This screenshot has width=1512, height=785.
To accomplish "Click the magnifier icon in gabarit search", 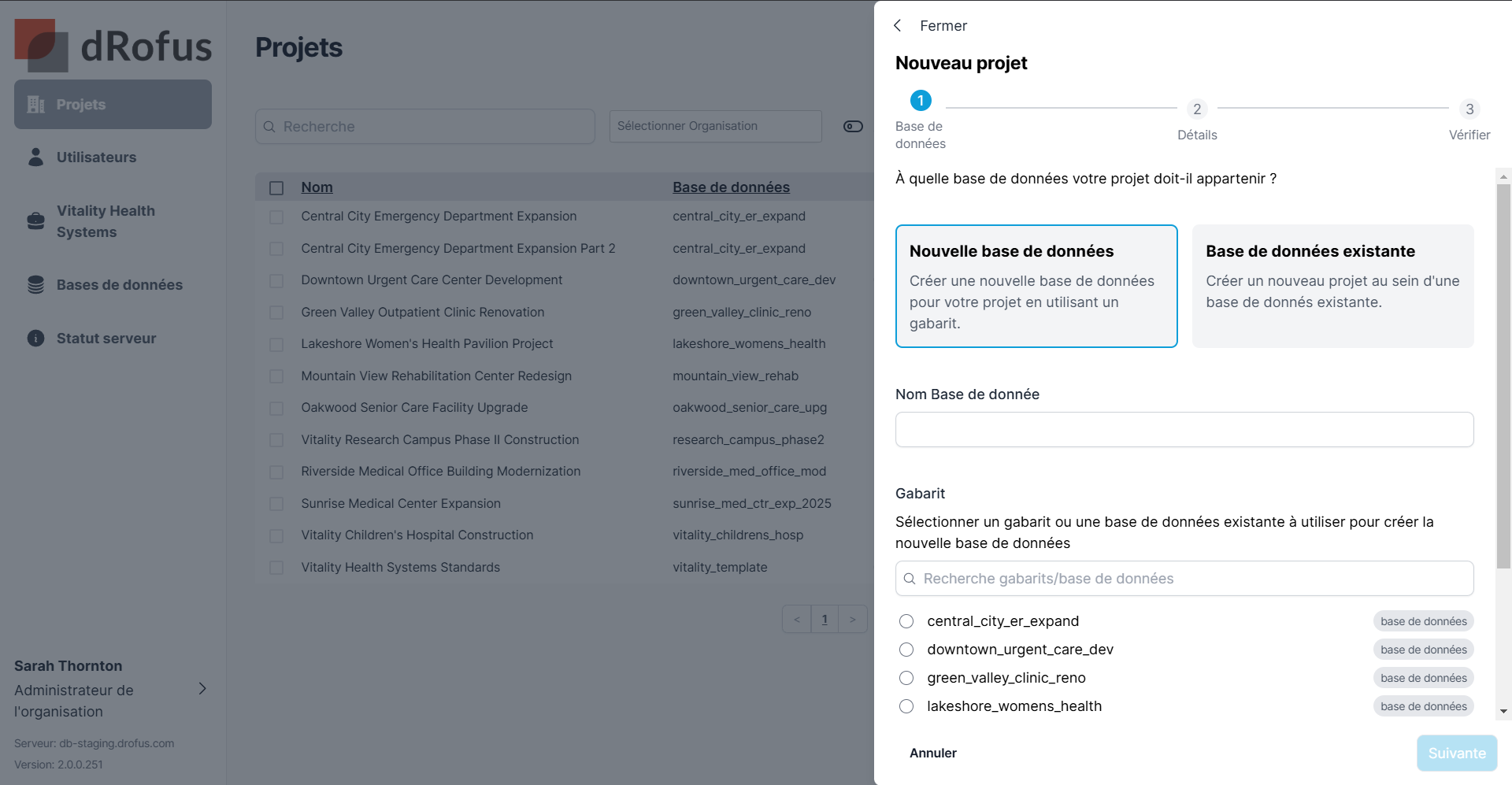I will point(910,579).
